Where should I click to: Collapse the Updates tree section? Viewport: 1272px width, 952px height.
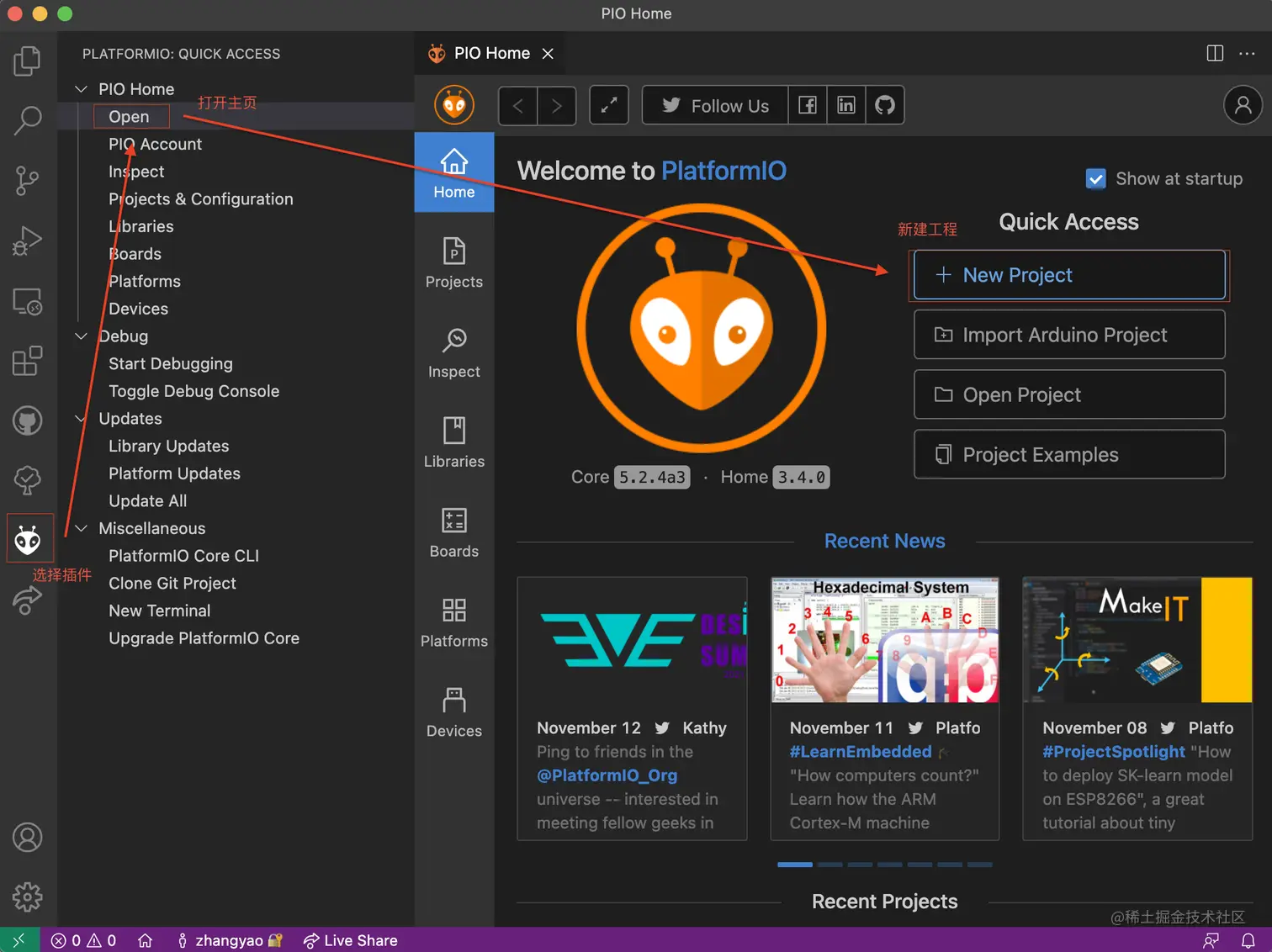[82, 419]
